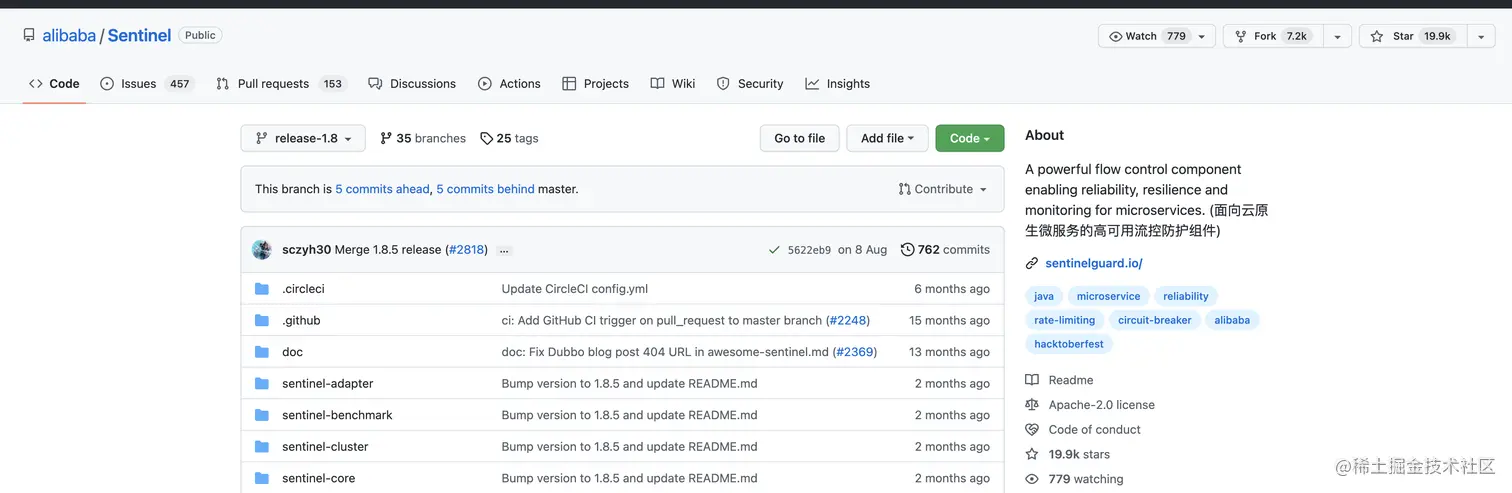Star the Sentinel repository

point(1405,36)
